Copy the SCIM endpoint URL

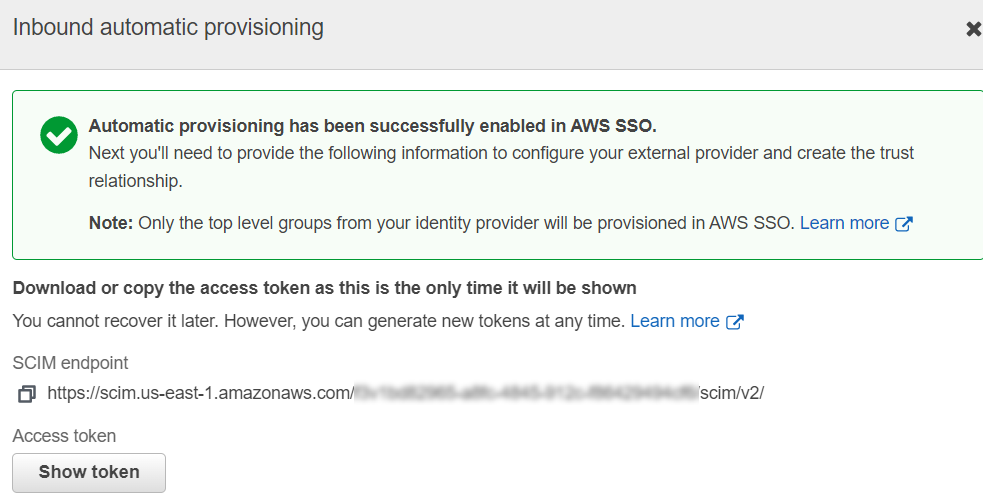[27, 394]
